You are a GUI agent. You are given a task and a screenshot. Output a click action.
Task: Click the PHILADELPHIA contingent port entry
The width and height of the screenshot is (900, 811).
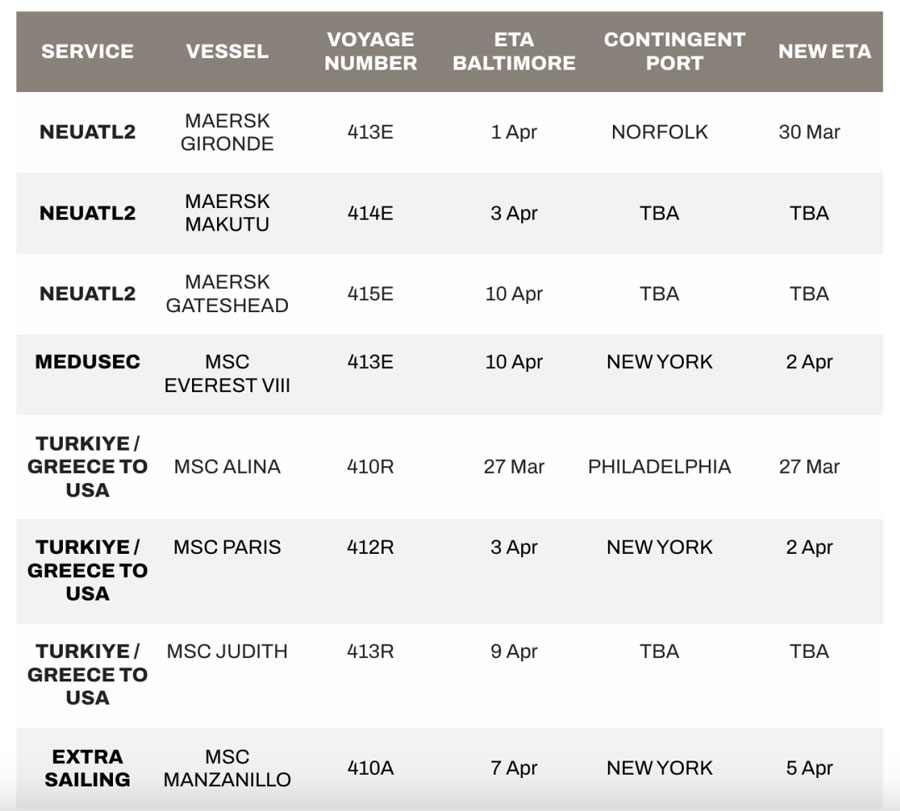click(x=660, y=467)
